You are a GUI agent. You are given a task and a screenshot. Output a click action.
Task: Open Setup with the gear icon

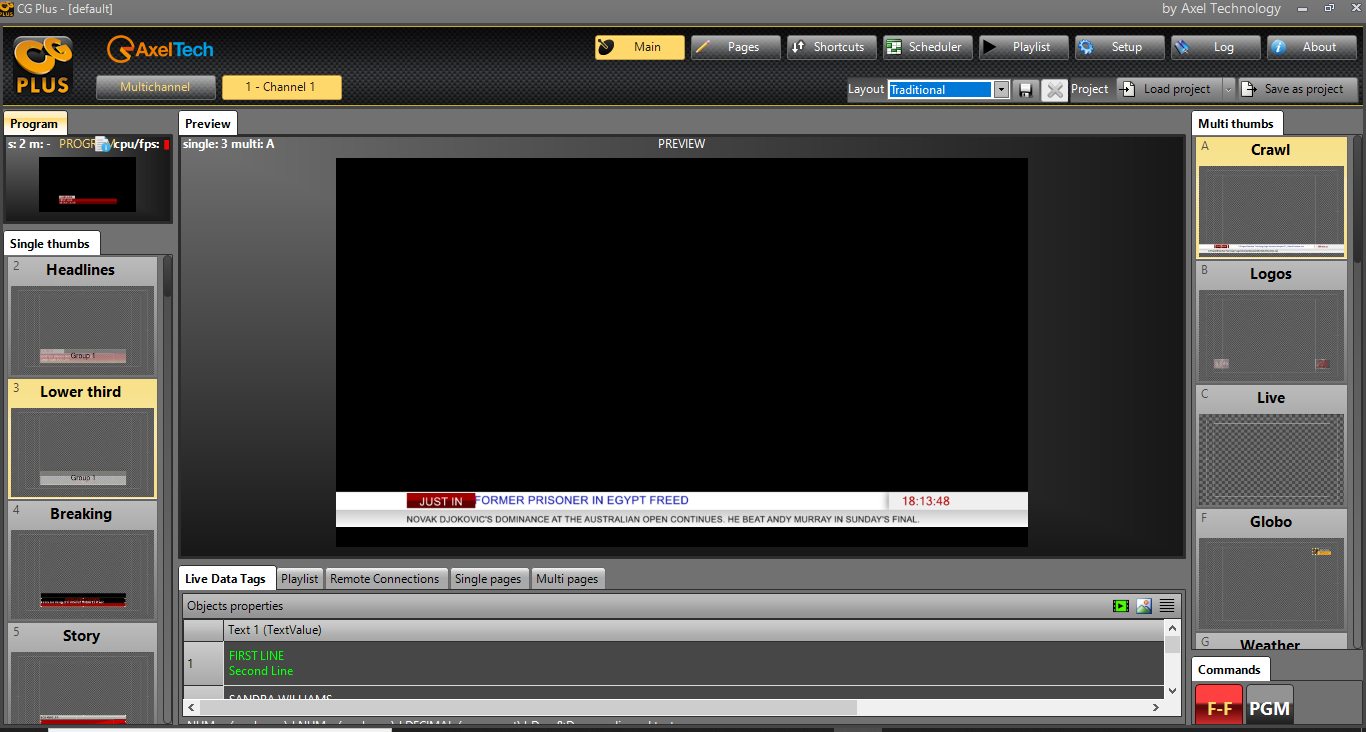pos(1120,47)
